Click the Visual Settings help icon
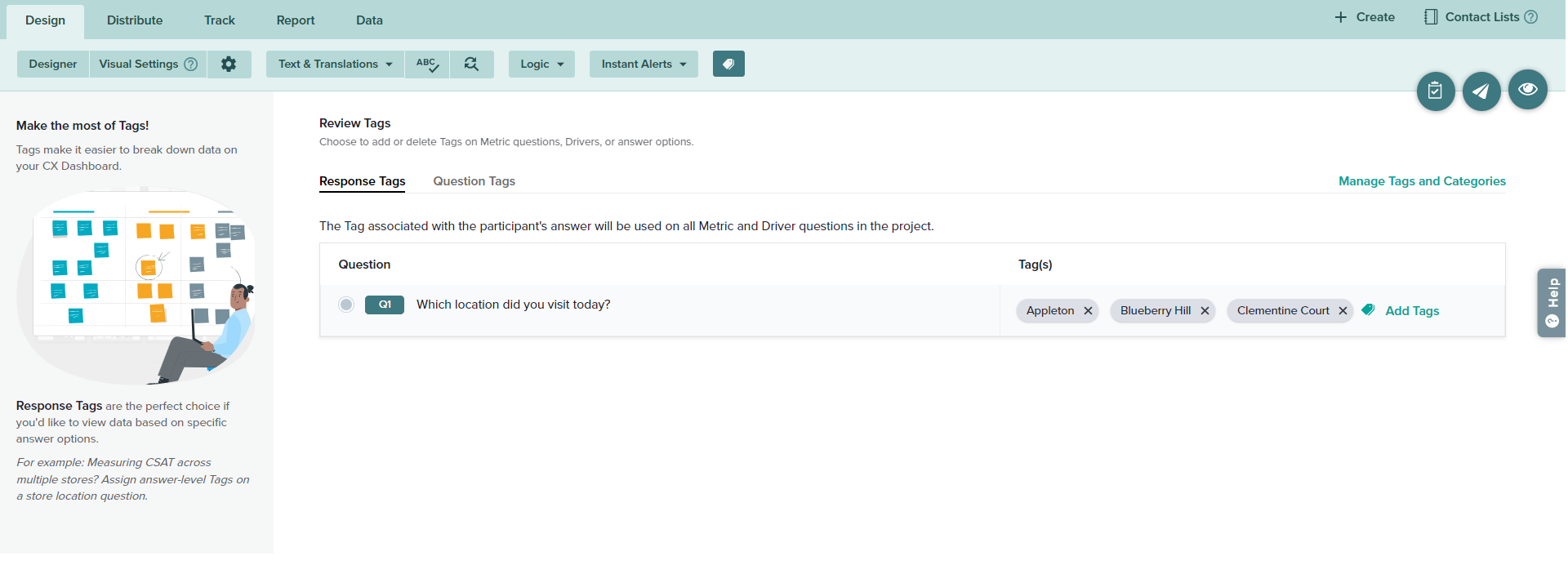1568x565 pixels. click(191, 64)
